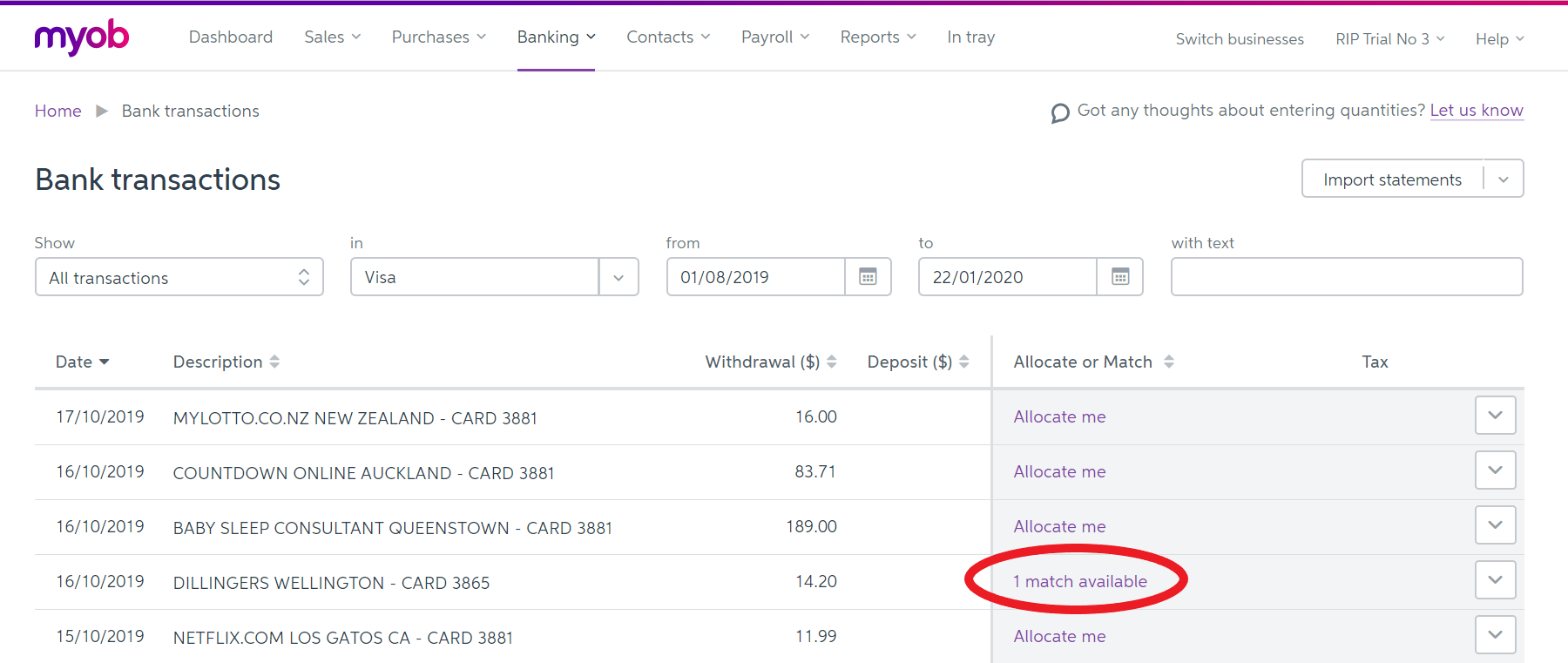Click the from date field 01/08/2019
The height and width of the screenshot is (663, 1568).
[x=756, y=277]
